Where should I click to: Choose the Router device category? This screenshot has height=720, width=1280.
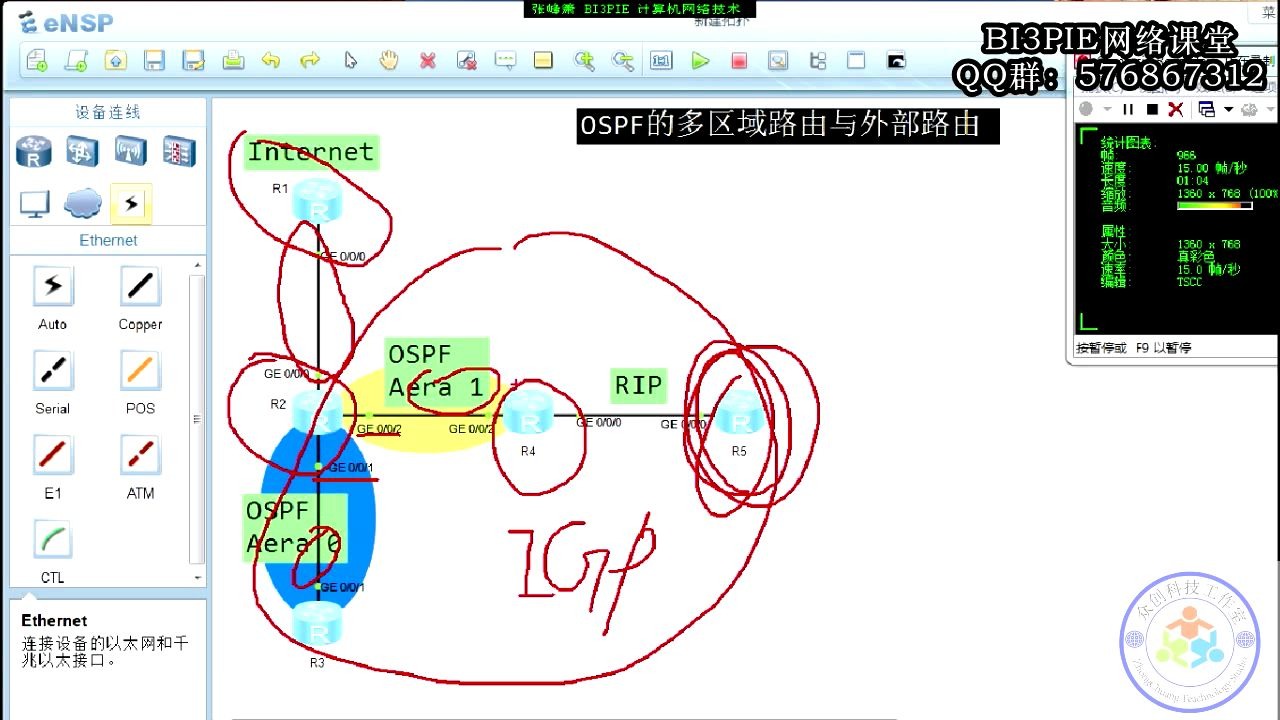[34, 151]
